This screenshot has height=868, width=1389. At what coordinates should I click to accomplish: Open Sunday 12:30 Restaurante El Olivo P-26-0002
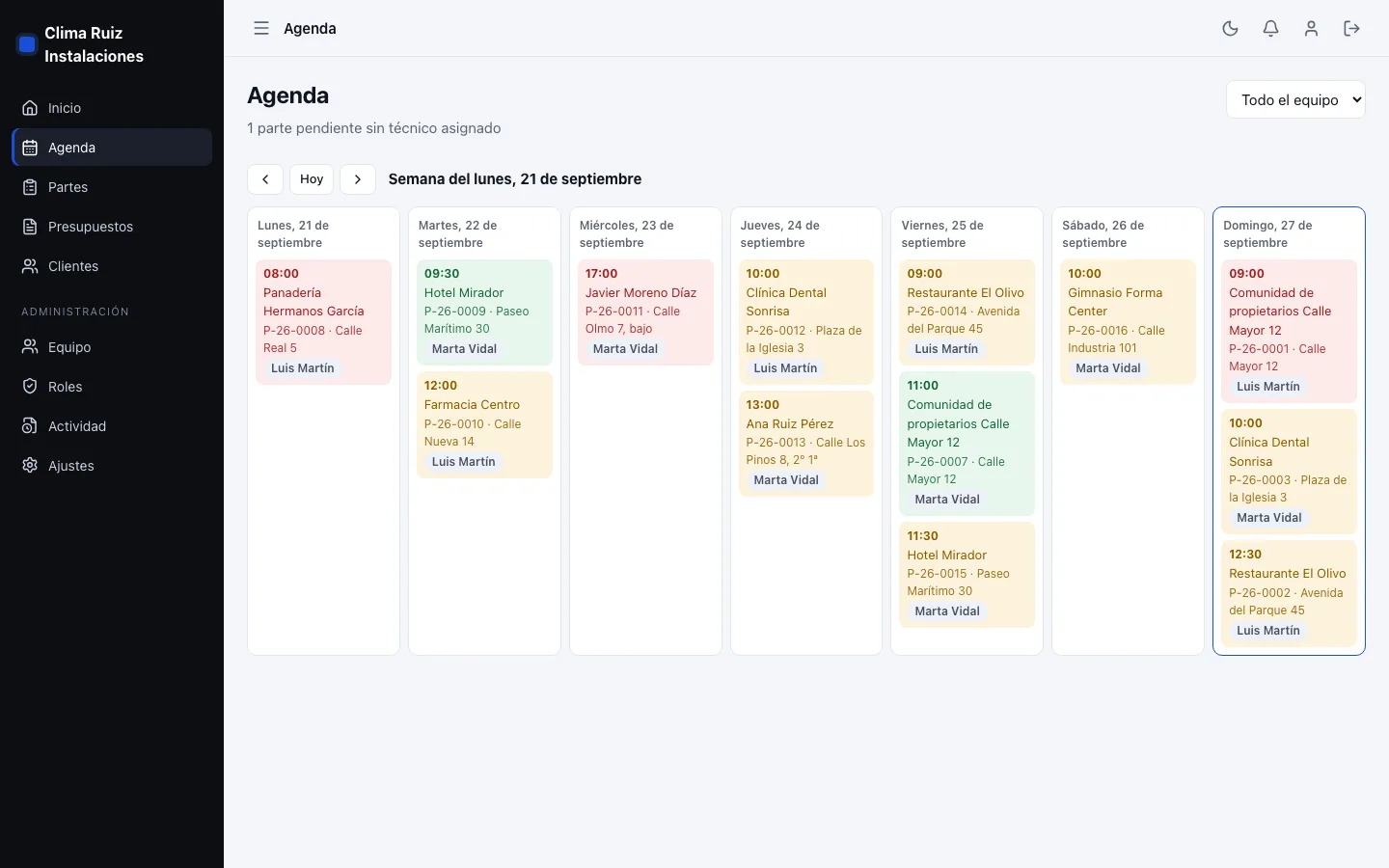point(1289,593)
